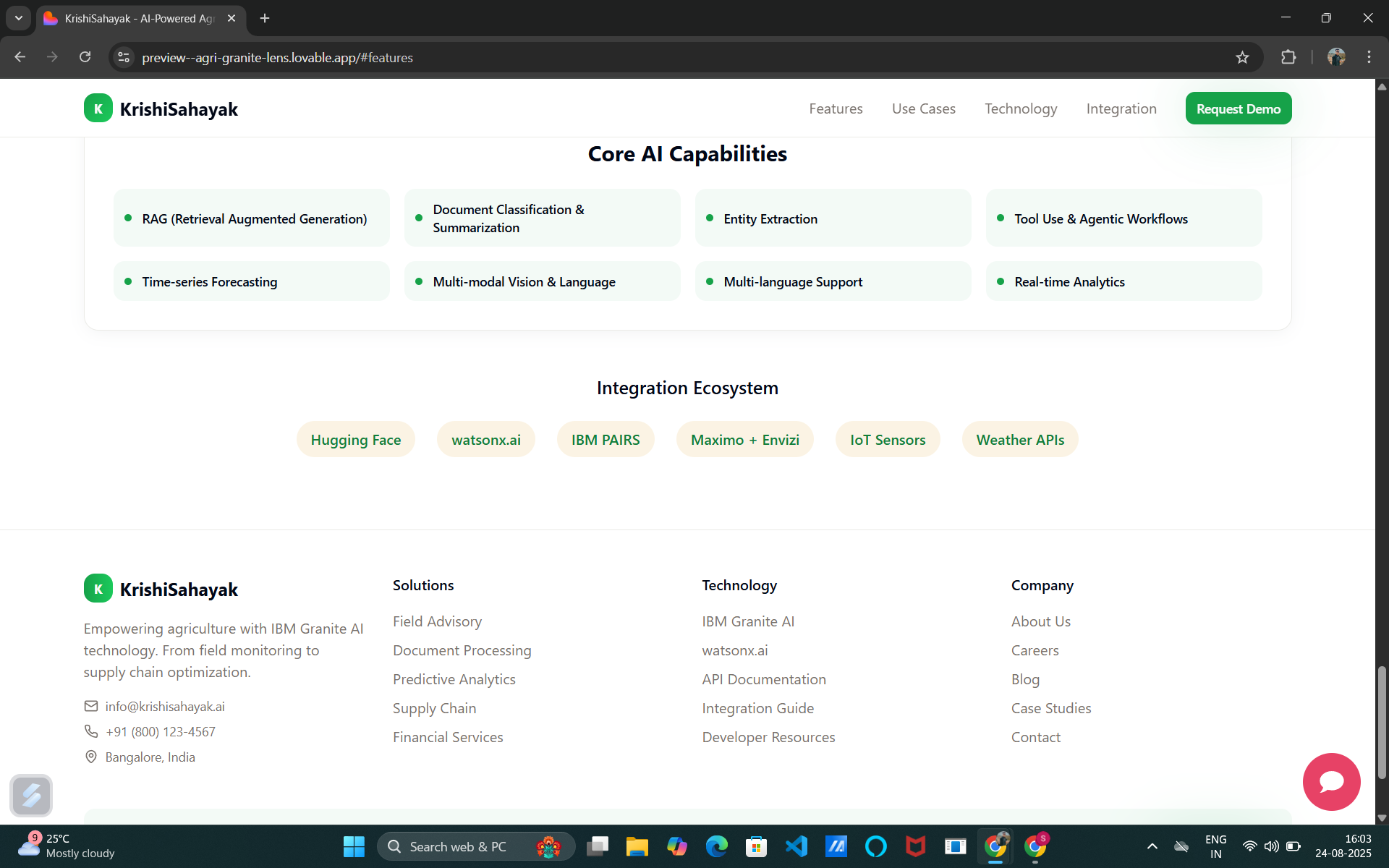Screen dimensions: 1389x868
Task: Open Chrome three-dot menu
Action: point(1369,57)
